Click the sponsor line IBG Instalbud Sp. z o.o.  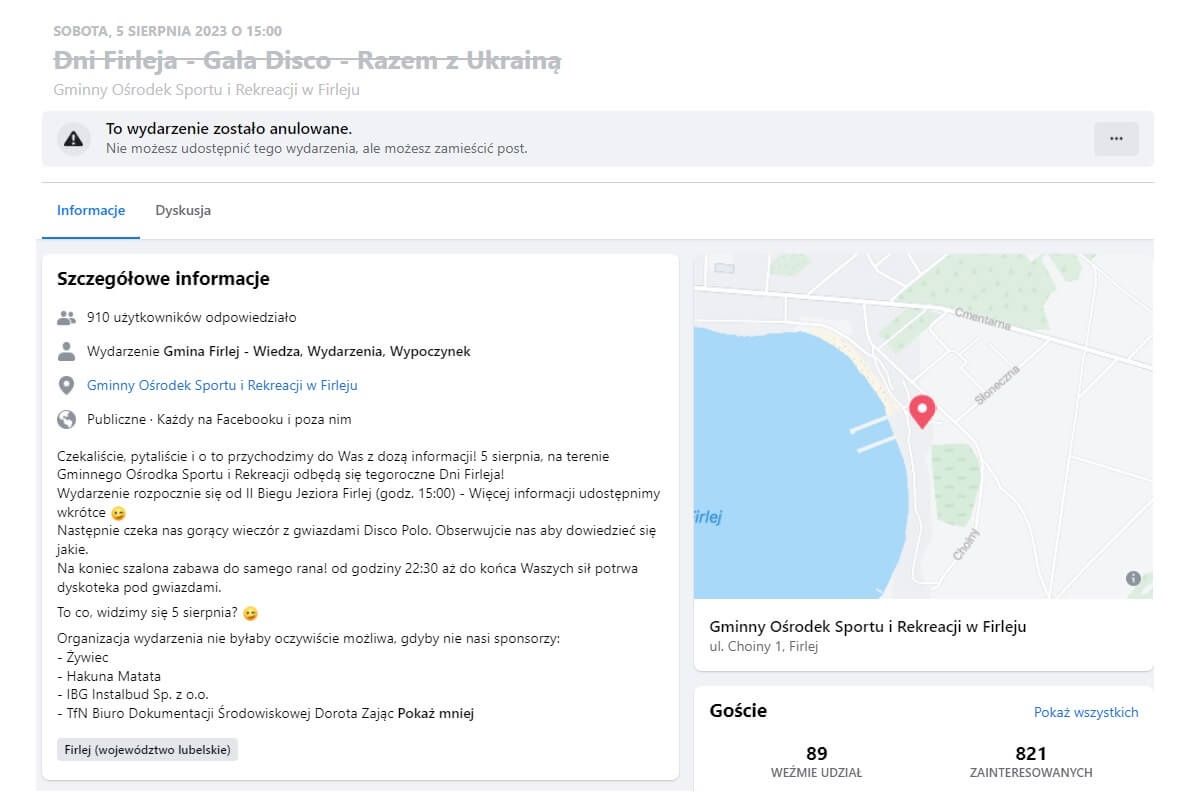coord(133,695)
